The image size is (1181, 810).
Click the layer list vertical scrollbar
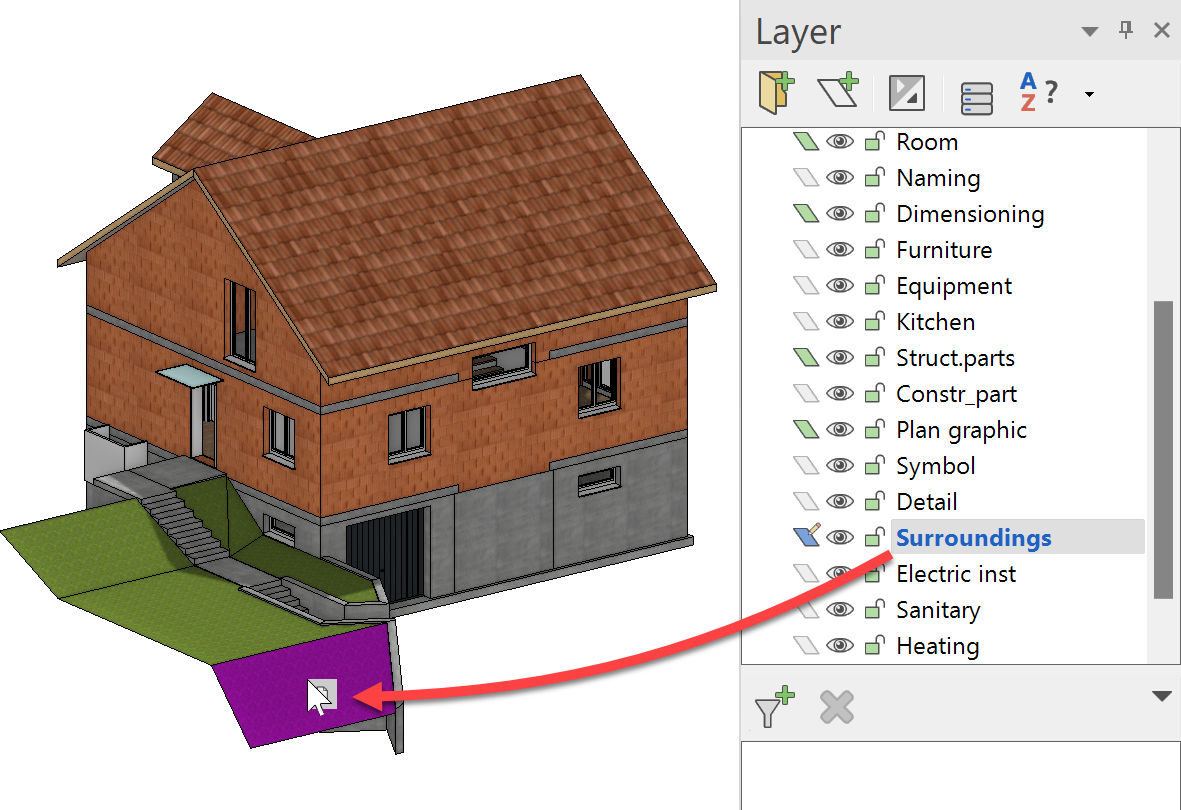[x=1162, y=449]
